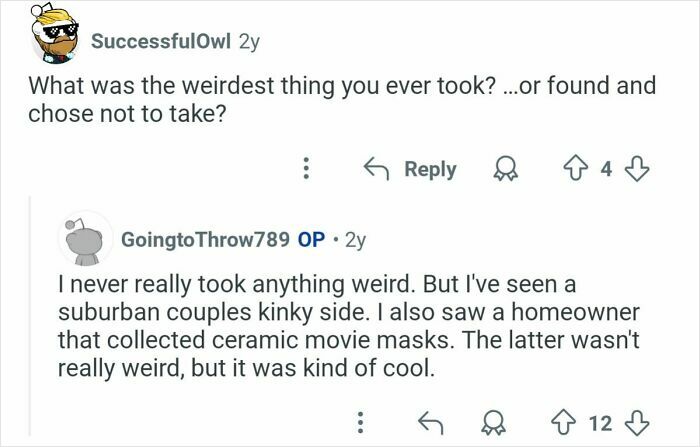
Task: Click the vote count of 12
Action: click(x=602, y=424)
